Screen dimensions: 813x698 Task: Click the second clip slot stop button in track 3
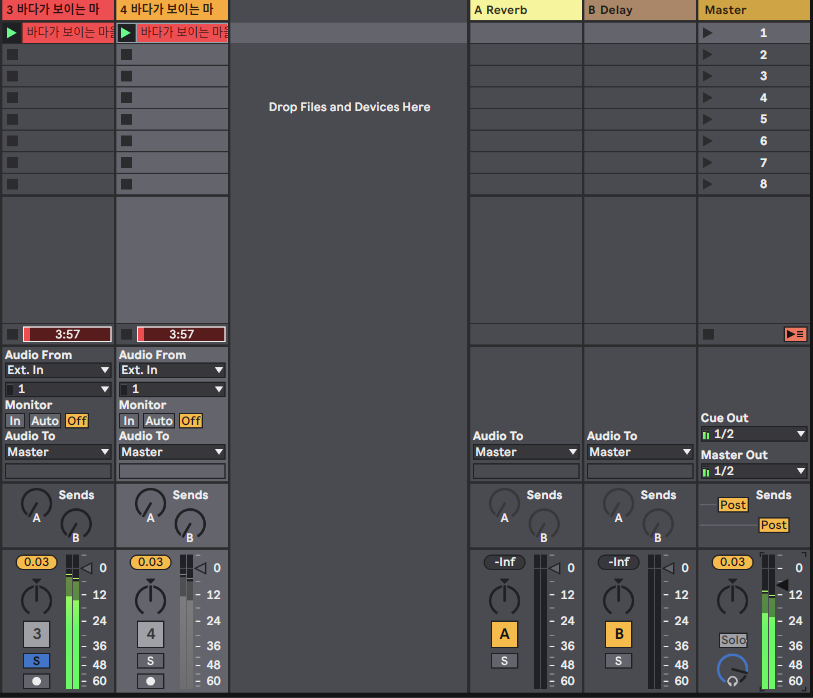click(x=12, y=54)
